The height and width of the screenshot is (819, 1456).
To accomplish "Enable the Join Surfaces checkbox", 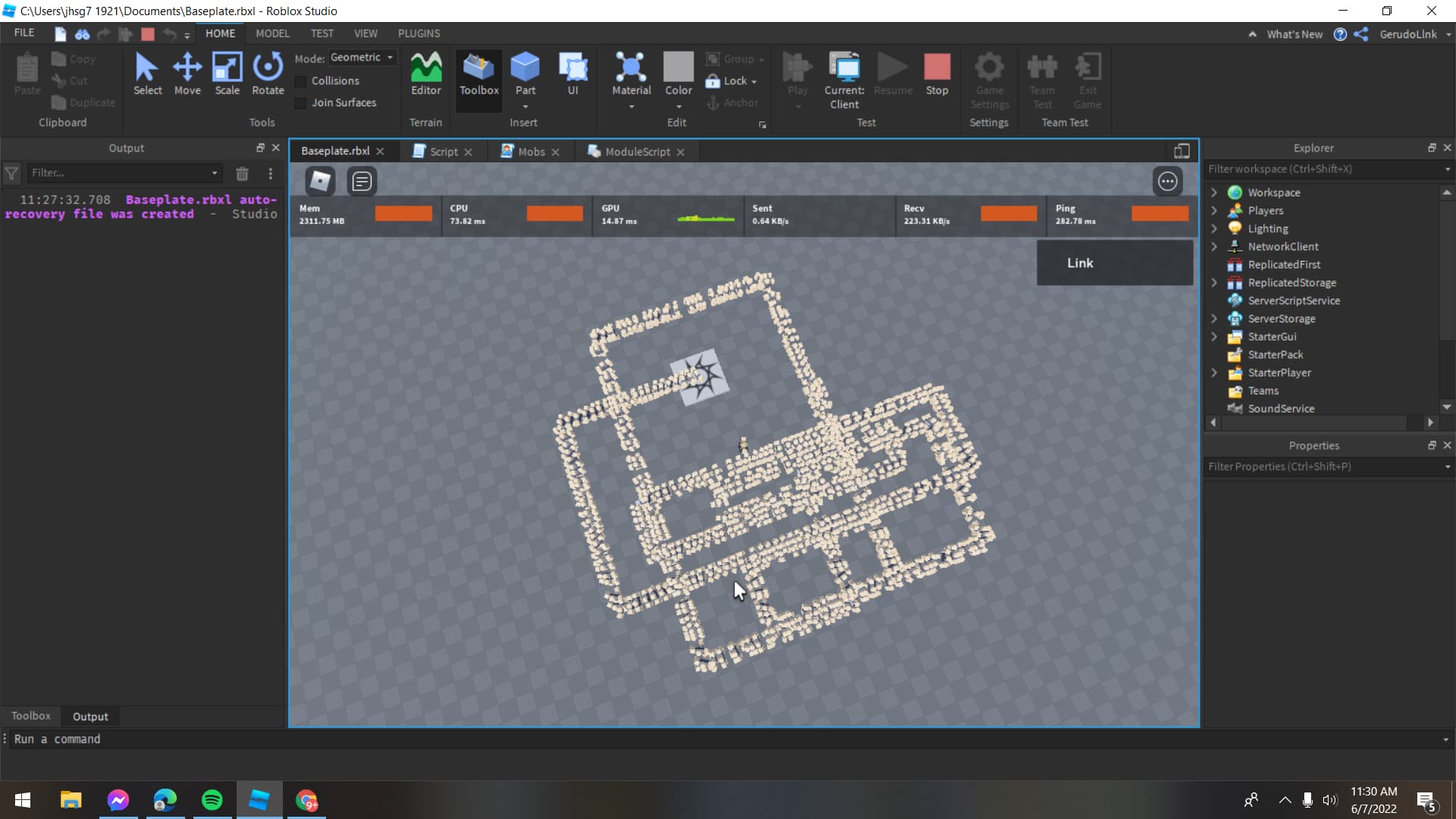I will (x=301, y=103).
